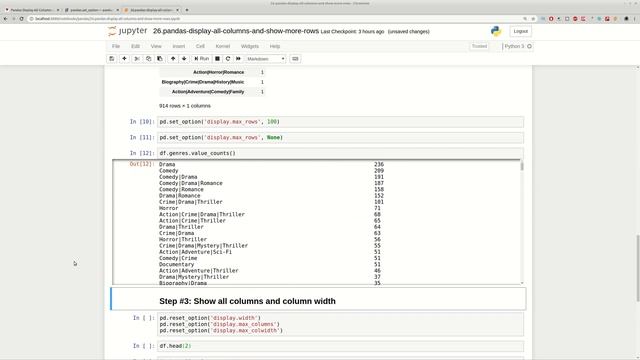Click 'Action|Adventure|Sci-Fi' output row
The width and height of the screenshot is (640, 360).
tap(195, 252)
